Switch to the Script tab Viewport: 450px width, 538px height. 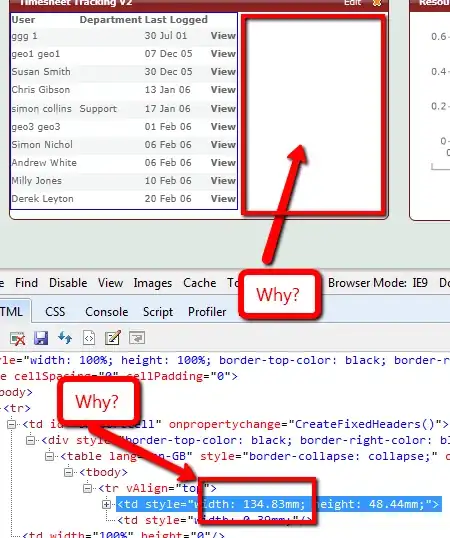[x=158, y=312]
